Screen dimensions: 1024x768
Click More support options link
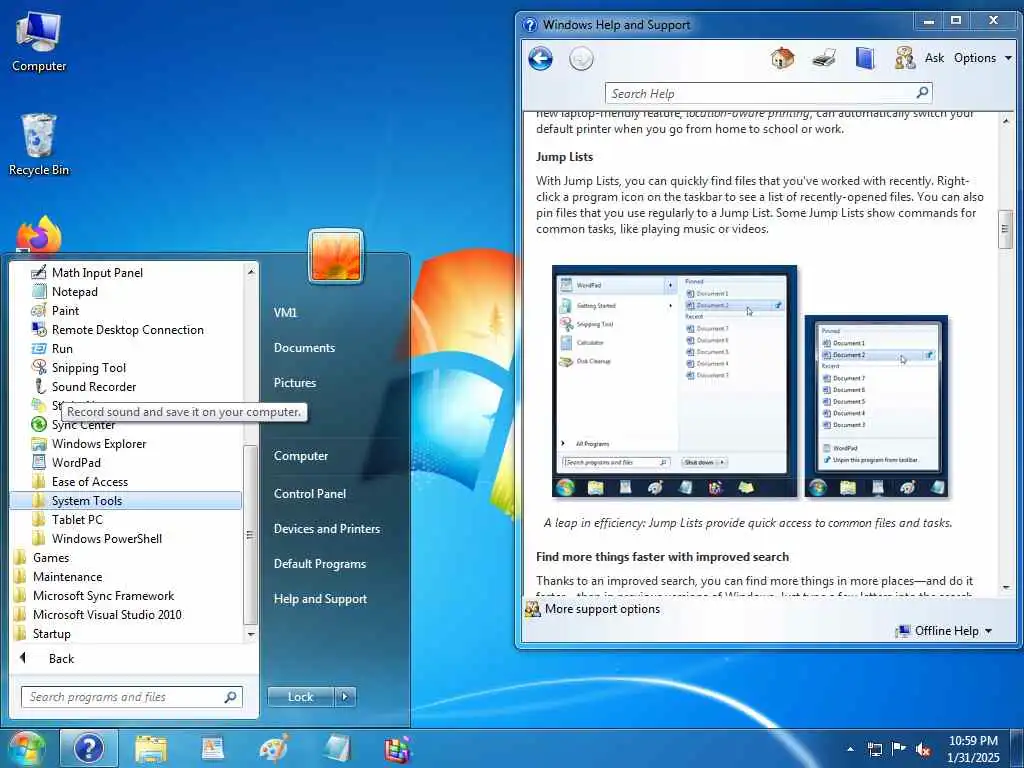coord(602,609)
